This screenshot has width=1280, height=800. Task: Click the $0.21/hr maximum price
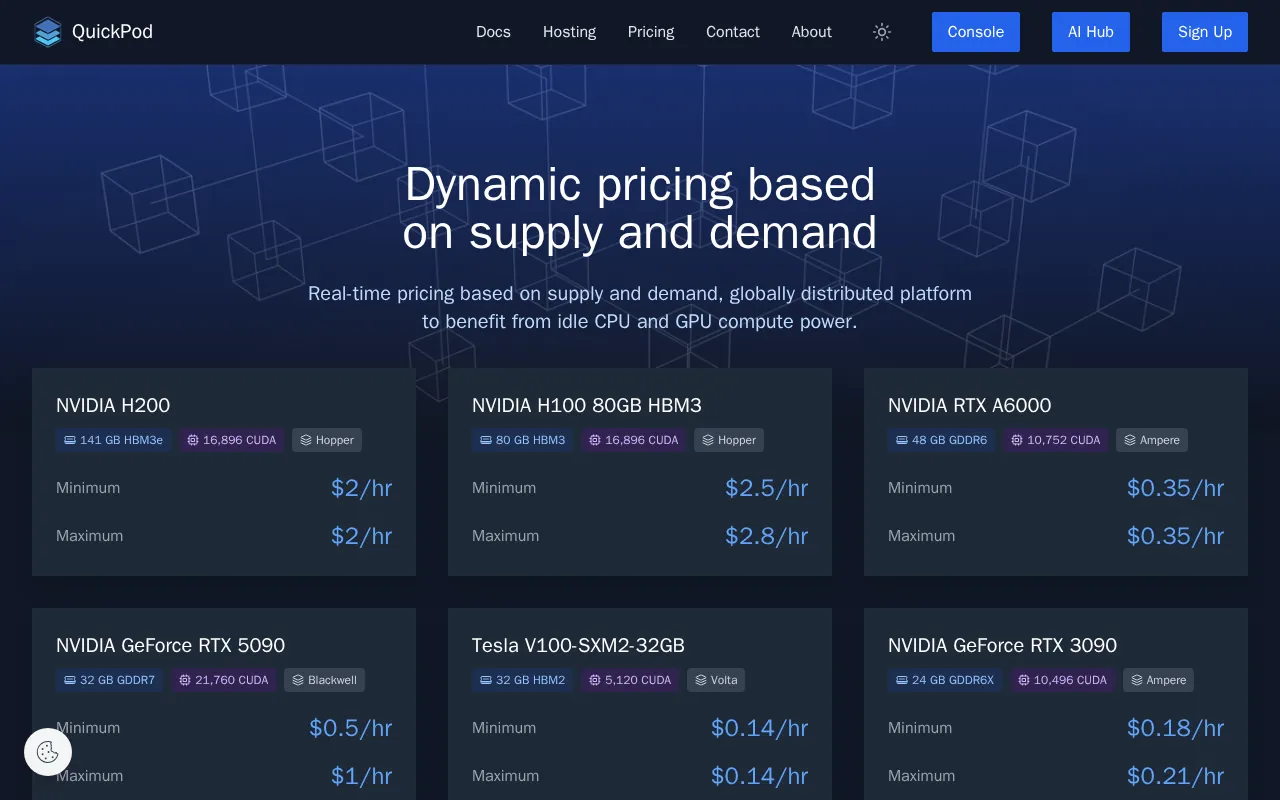(x=1175, y=776)
